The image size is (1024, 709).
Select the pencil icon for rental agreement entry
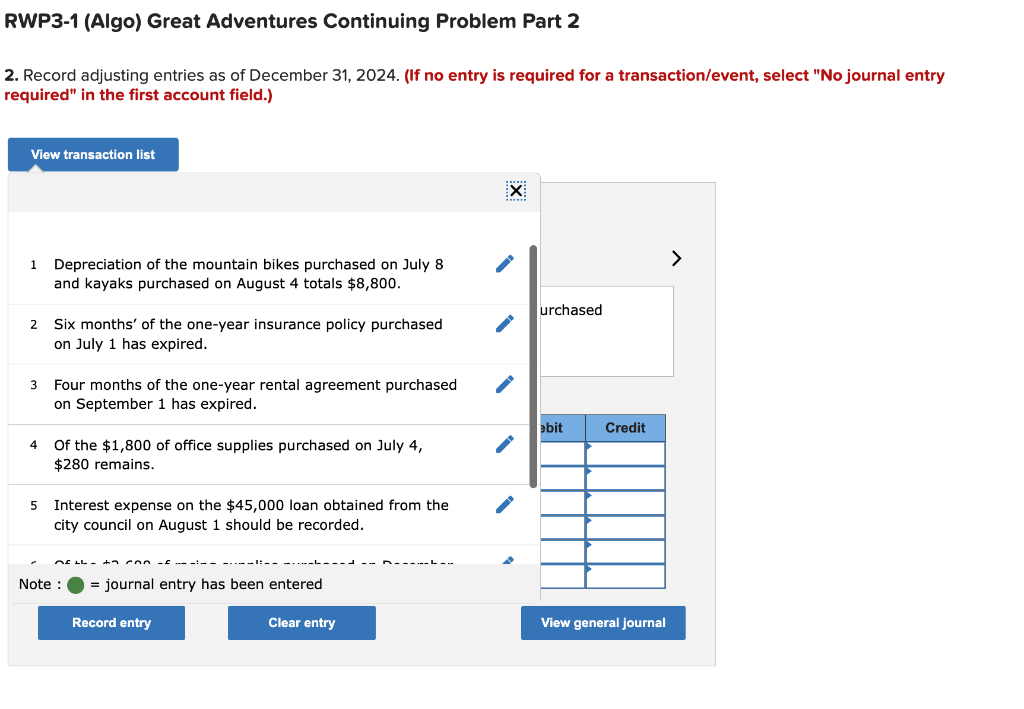tap(505, 383)
